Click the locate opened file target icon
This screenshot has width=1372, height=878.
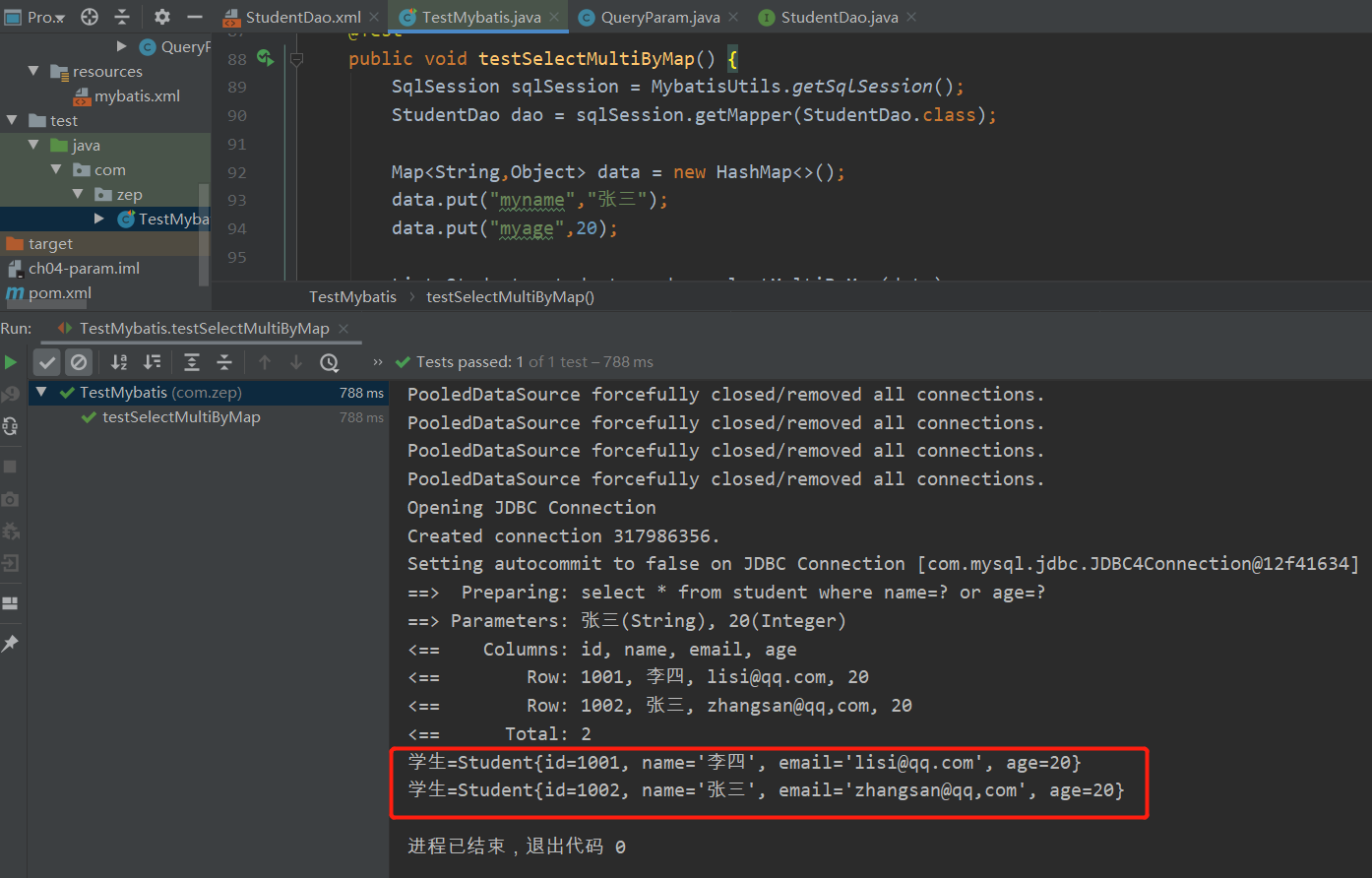[90, 17]
